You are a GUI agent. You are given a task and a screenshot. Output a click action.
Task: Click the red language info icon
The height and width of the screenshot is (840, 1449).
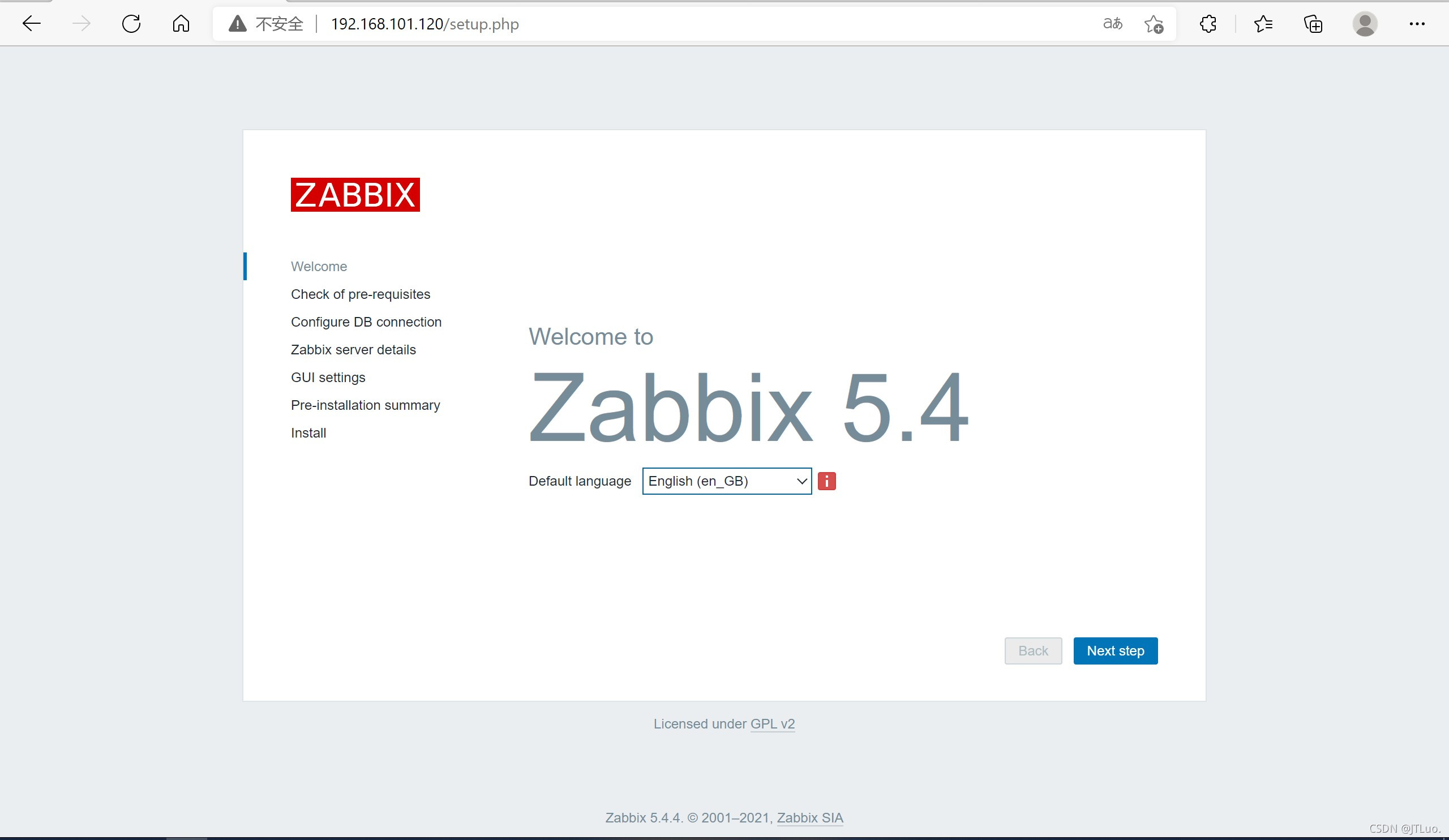(x=826, y=481)
